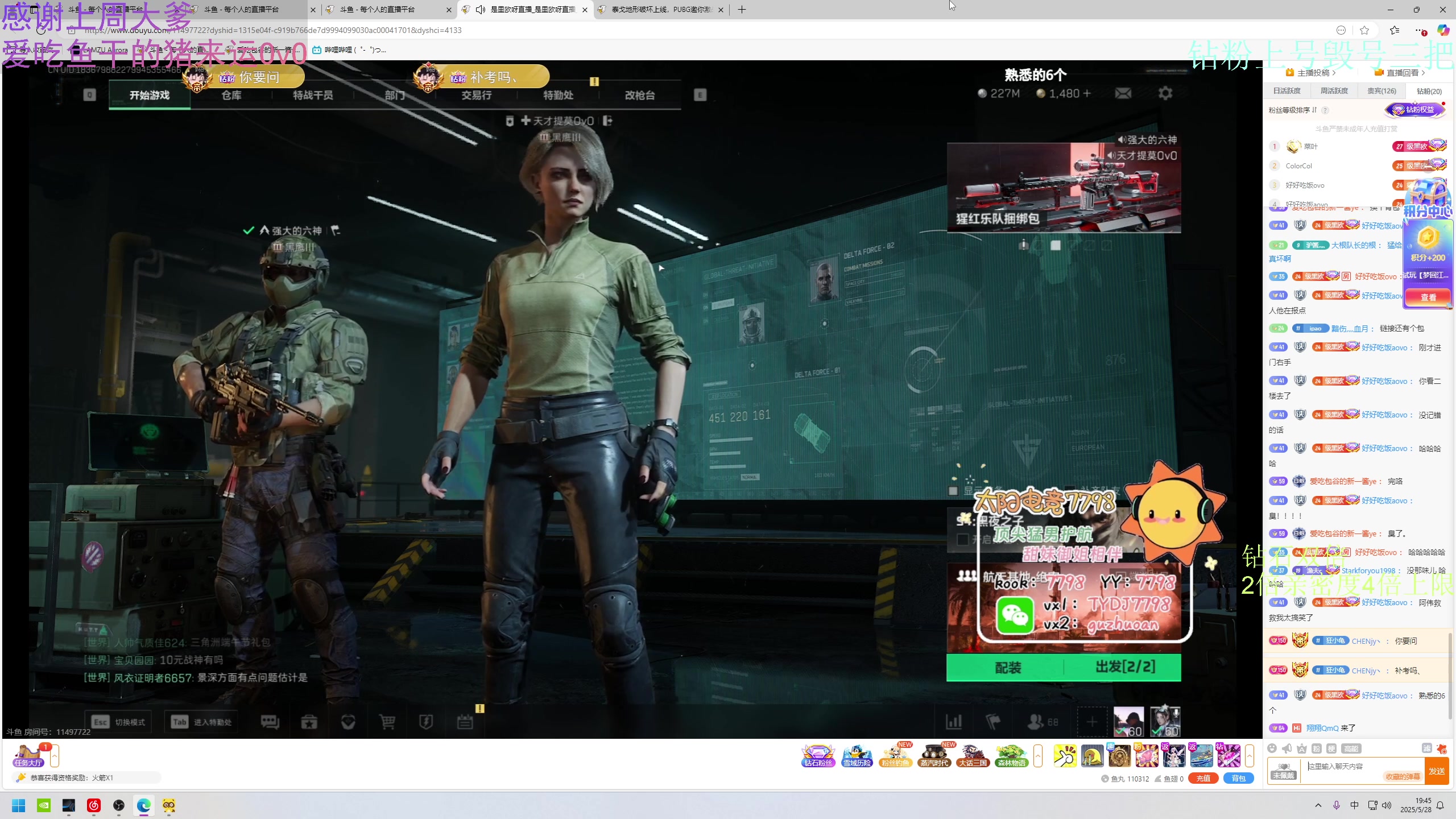Switch to the 钻粉(20) tab

(1429, 91)
